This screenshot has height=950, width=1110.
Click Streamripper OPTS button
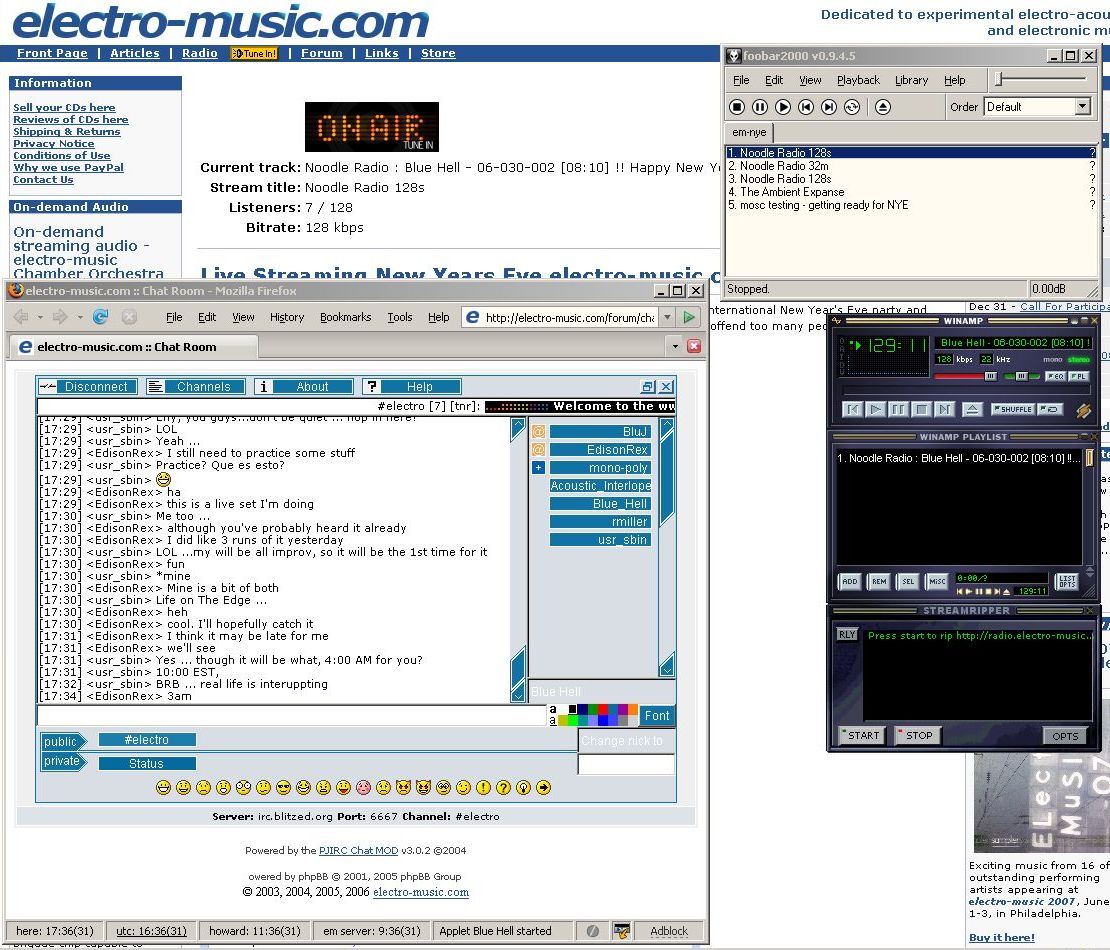1065,736
